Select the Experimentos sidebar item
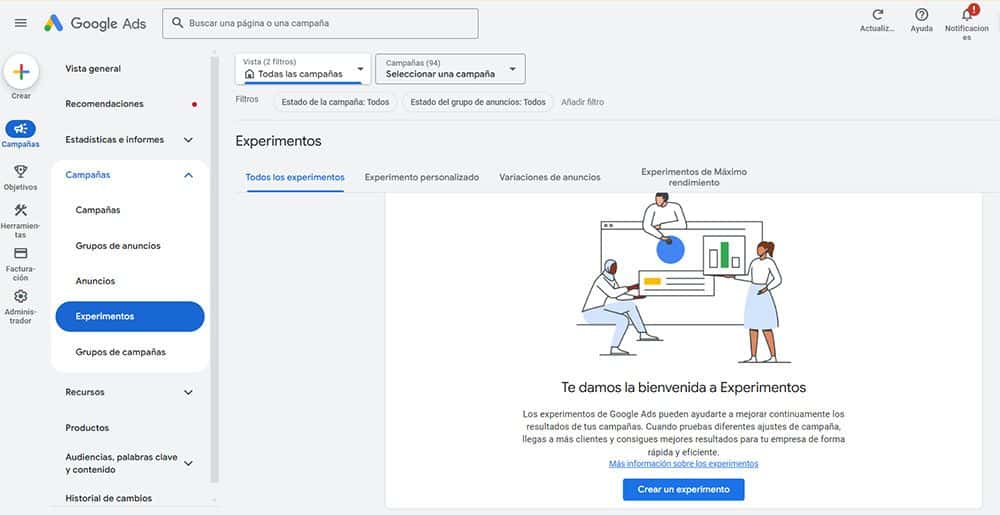Viewport: 1000px width, 515px height. (130, 316)
